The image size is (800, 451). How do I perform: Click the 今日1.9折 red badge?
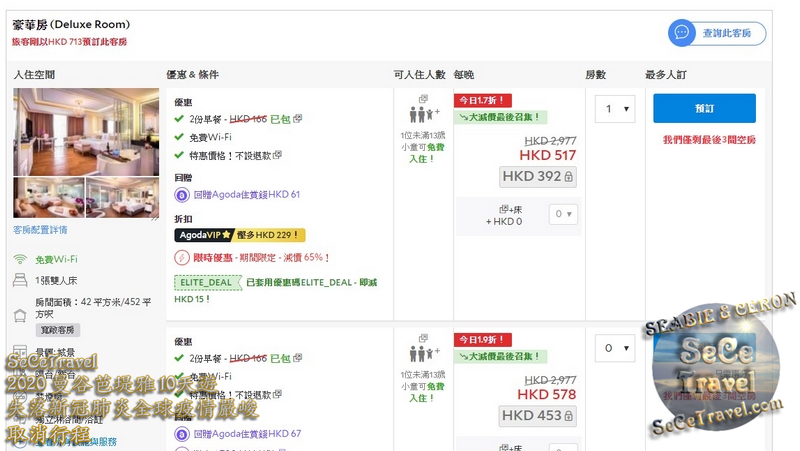[483, 340]
